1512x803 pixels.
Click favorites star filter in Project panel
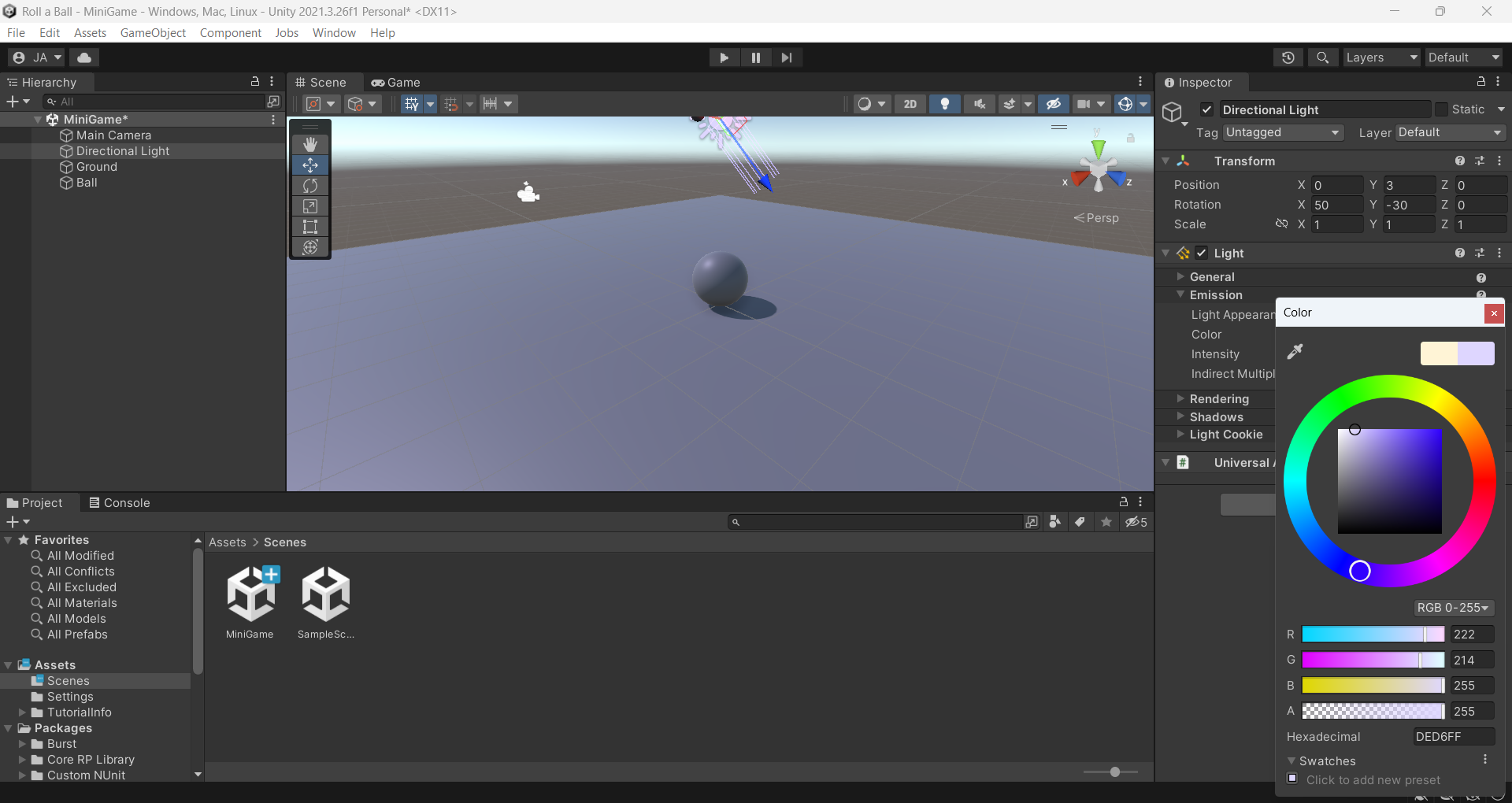[x=1106, y=522]
